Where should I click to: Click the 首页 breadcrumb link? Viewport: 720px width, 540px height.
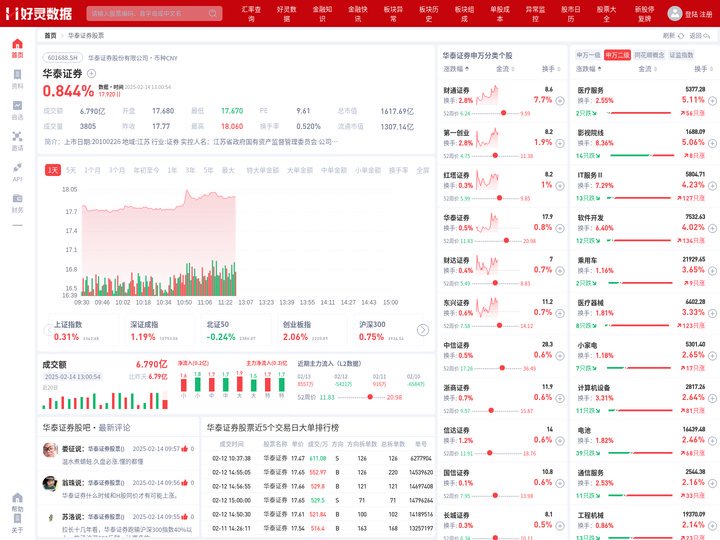pyautogui.click(x=50, y=35)
